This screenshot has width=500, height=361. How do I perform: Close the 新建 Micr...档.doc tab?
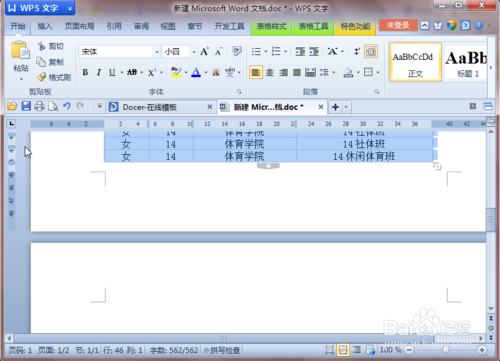coord(321,107)
